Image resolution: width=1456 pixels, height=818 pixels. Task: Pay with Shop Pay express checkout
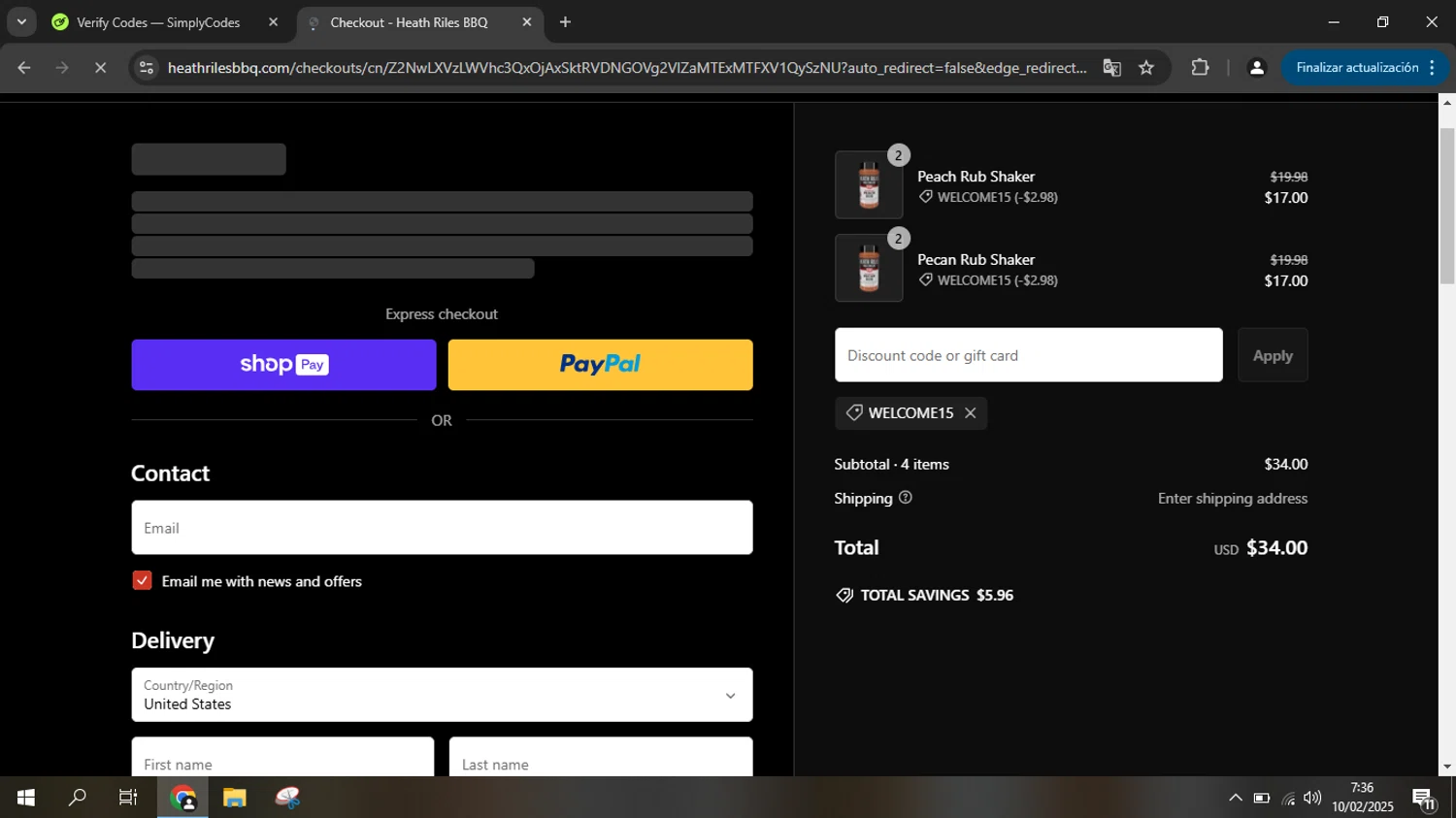point(283,365)
